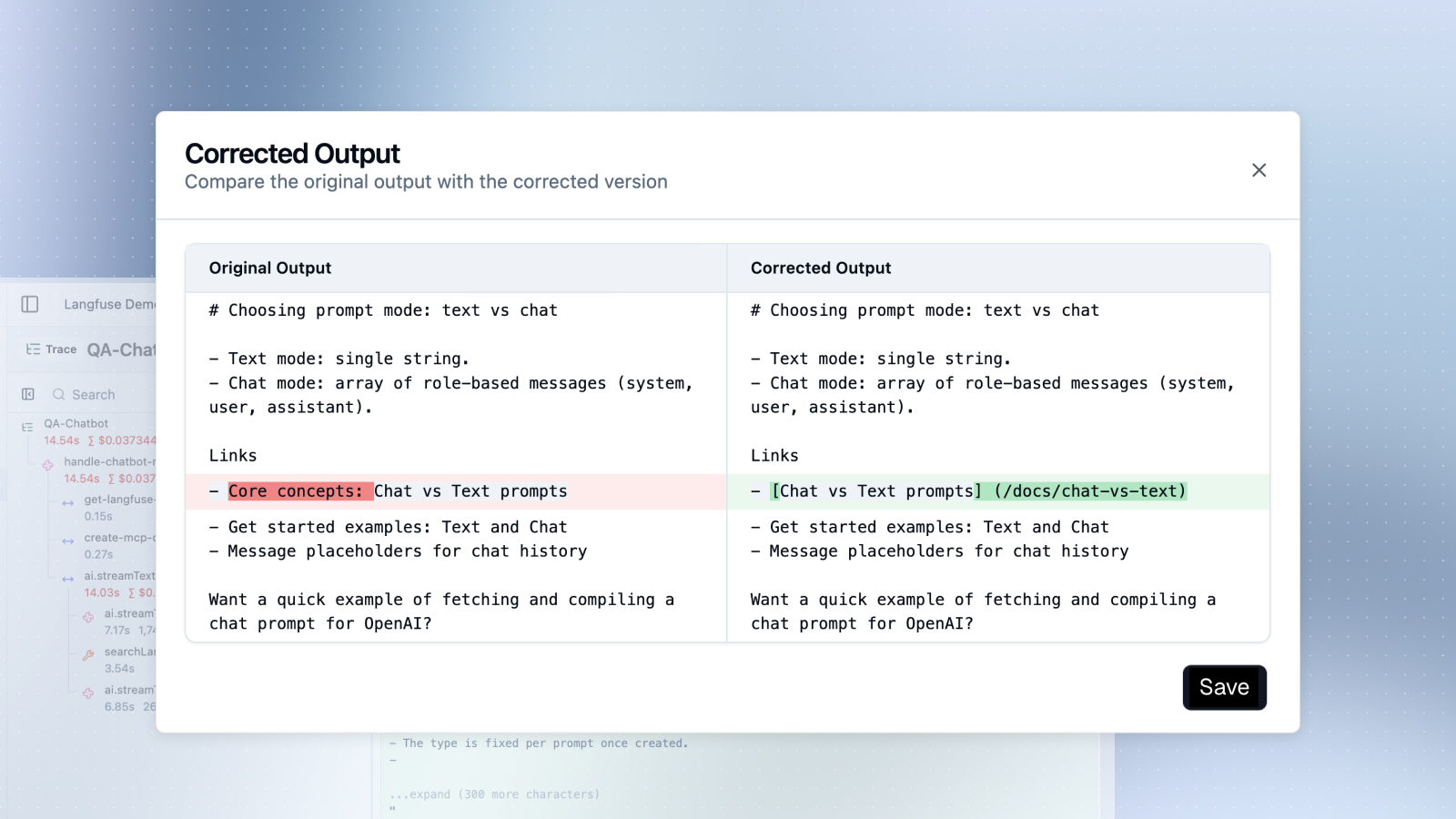The image size is (1456, 819).
Task: Select the QA-Chatbot root tree node
Action: click(x=76, y=424)
